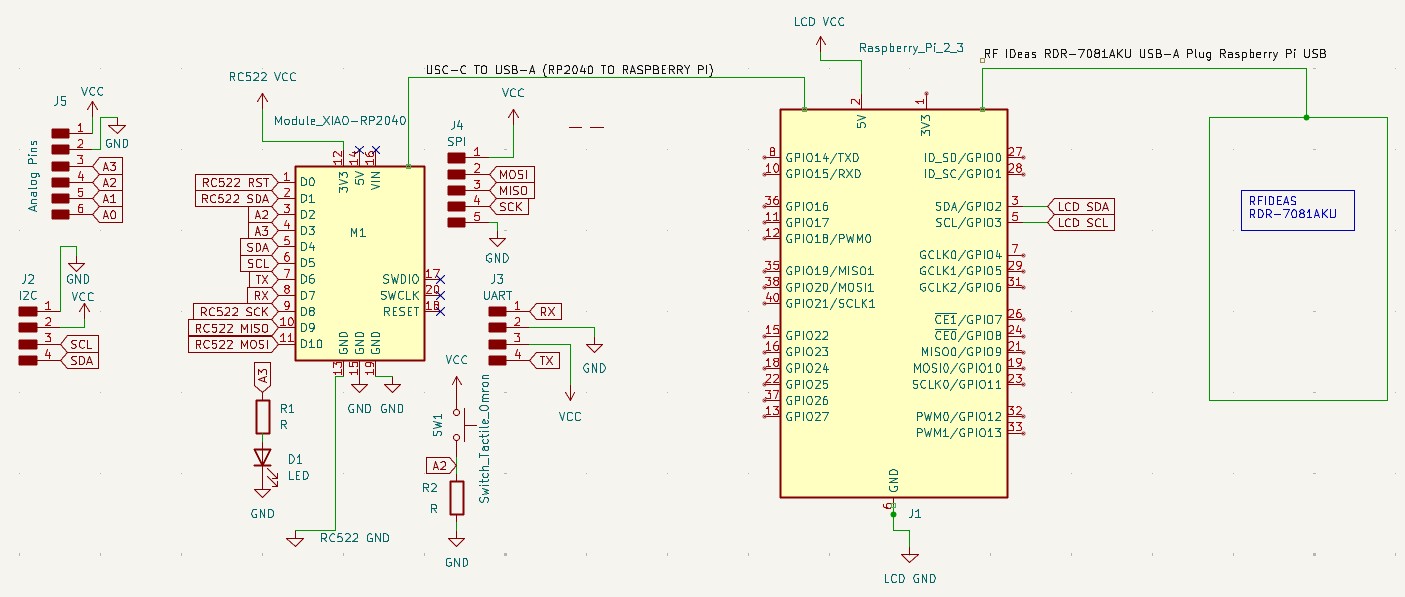Image resolution: width=1405 pixels, height=597 pixels.
Task: Select the Raspberry_Pi_2_3 symbol name
Action: pyautogui.click(x=910, y=48)
